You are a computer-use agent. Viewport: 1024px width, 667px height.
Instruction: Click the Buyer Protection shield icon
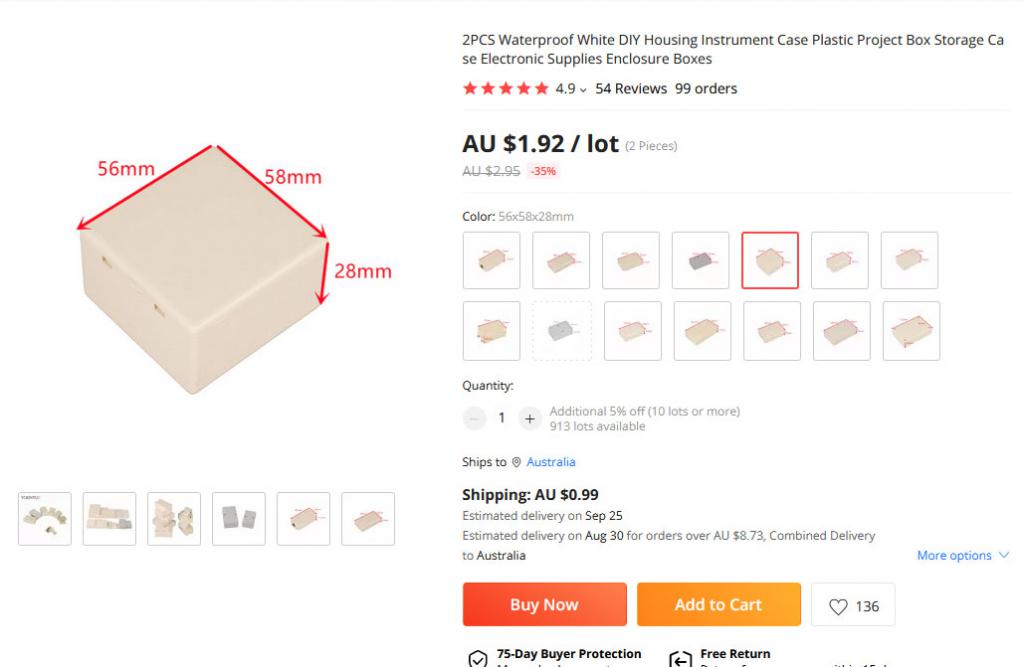click(477, 659)
